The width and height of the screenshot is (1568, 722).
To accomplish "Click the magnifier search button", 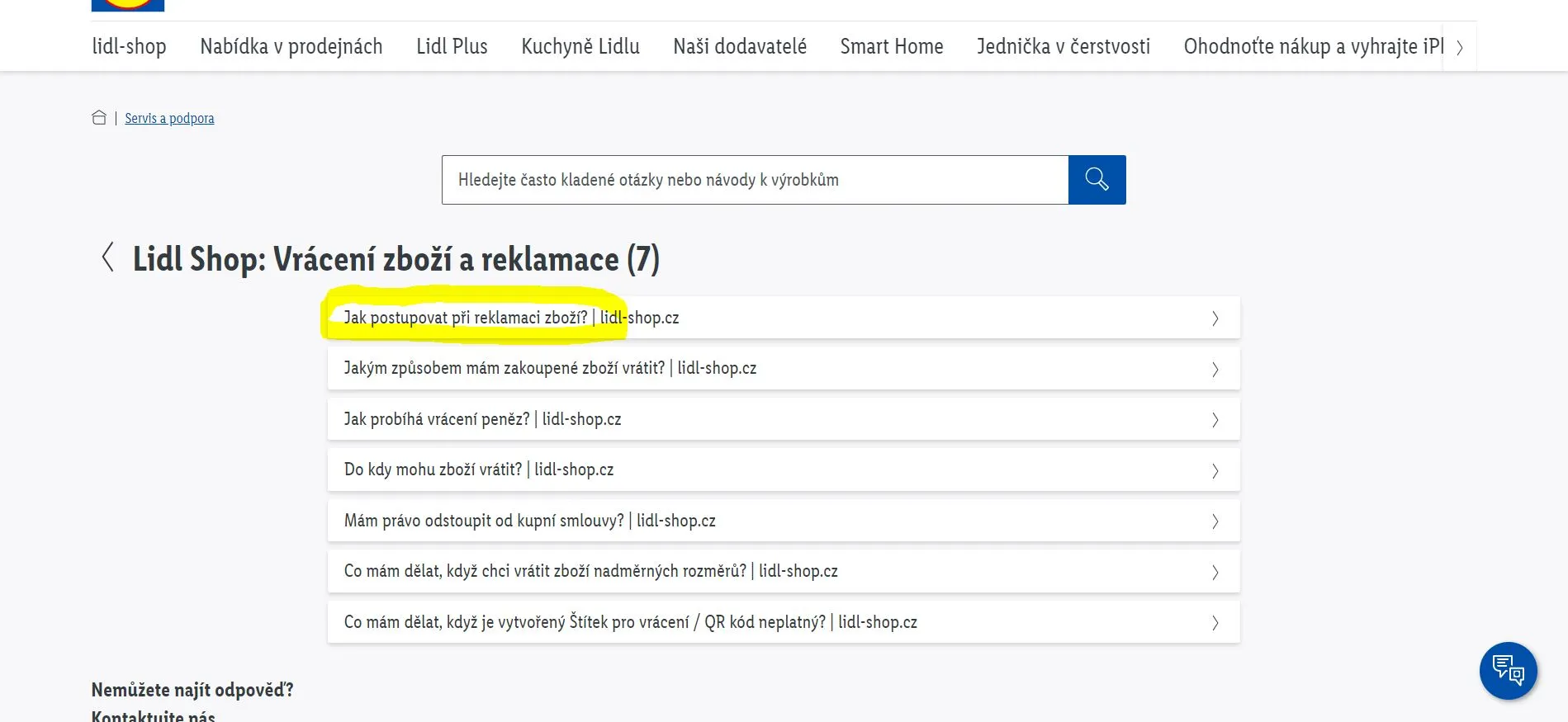I will tap(1097, 179).
